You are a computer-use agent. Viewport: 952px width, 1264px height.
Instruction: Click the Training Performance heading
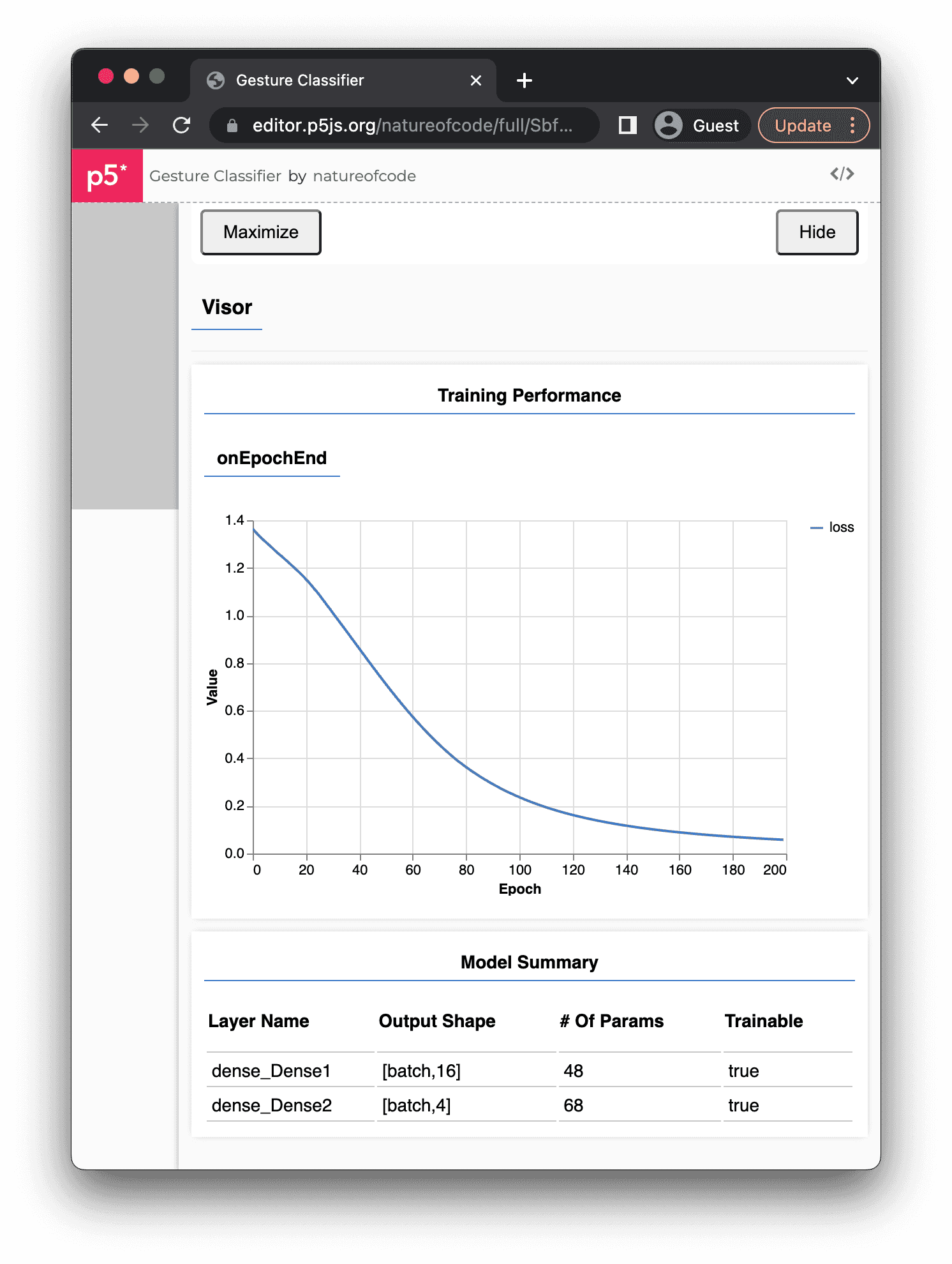[x=530, y=396]
